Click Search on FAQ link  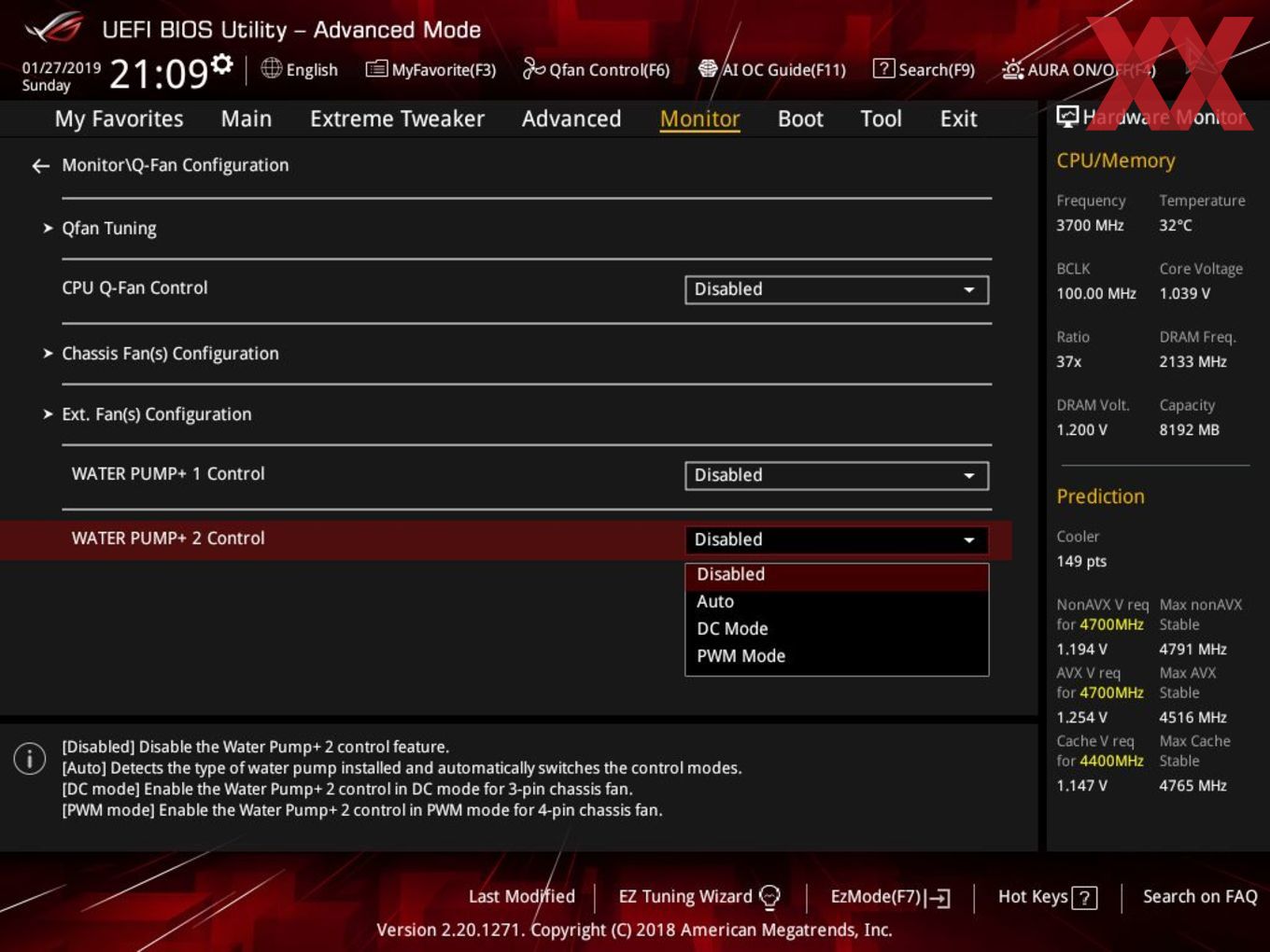tap(1200, 897)
